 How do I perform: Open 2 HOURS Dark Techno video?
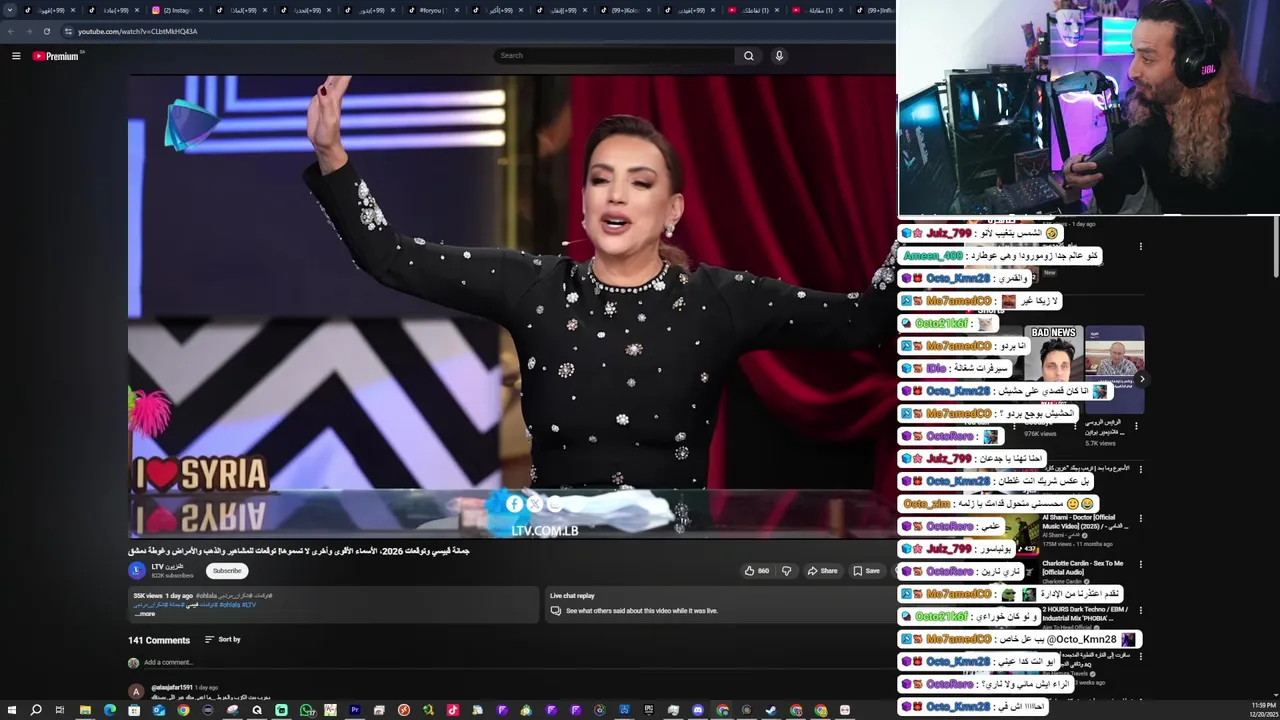click(1084, 612)
